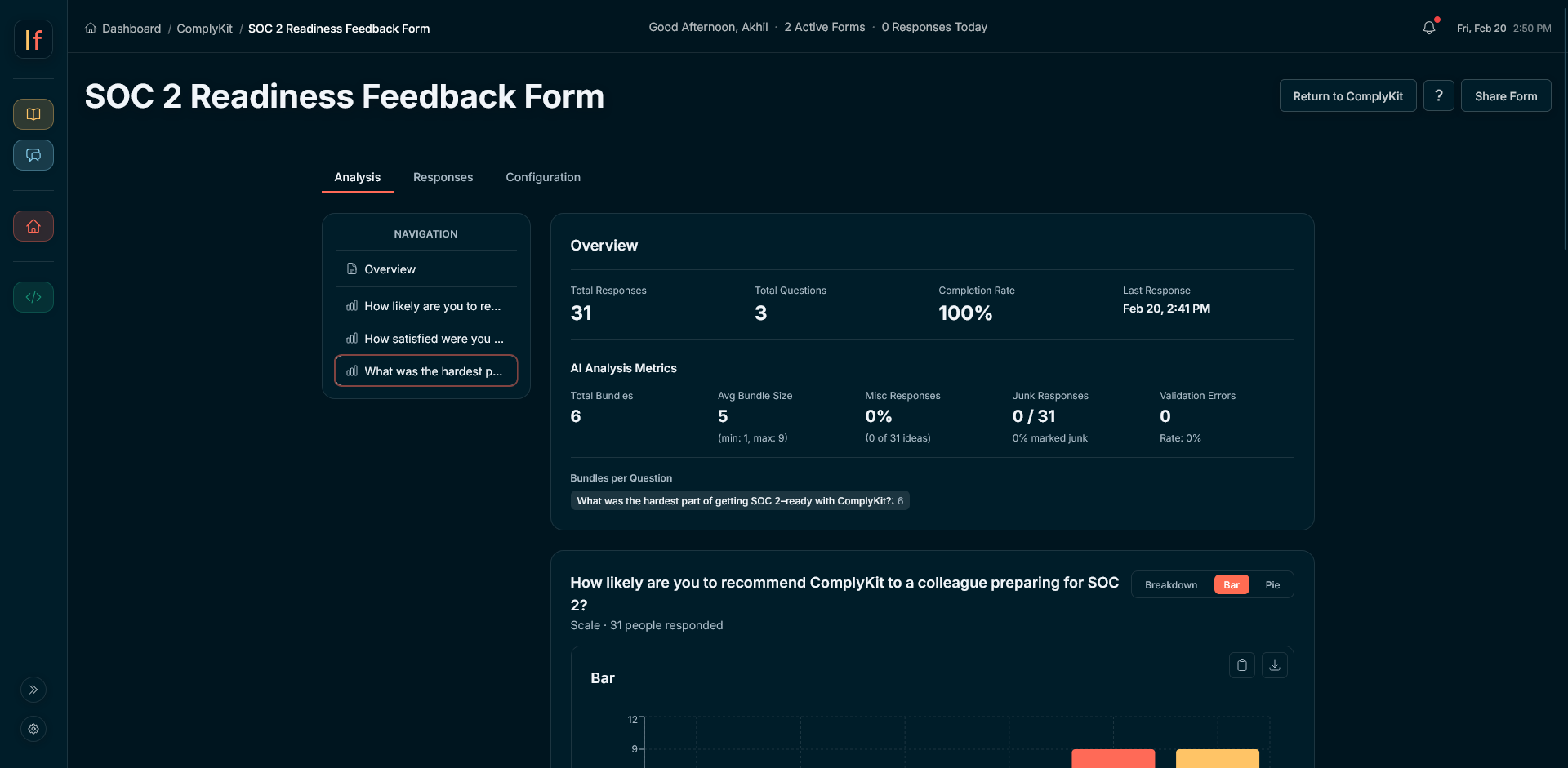This screenshot has height=768, width=1568.
Task: Copy the Bar chart using clipboard icon
Action: click(x=1241, y=665)
